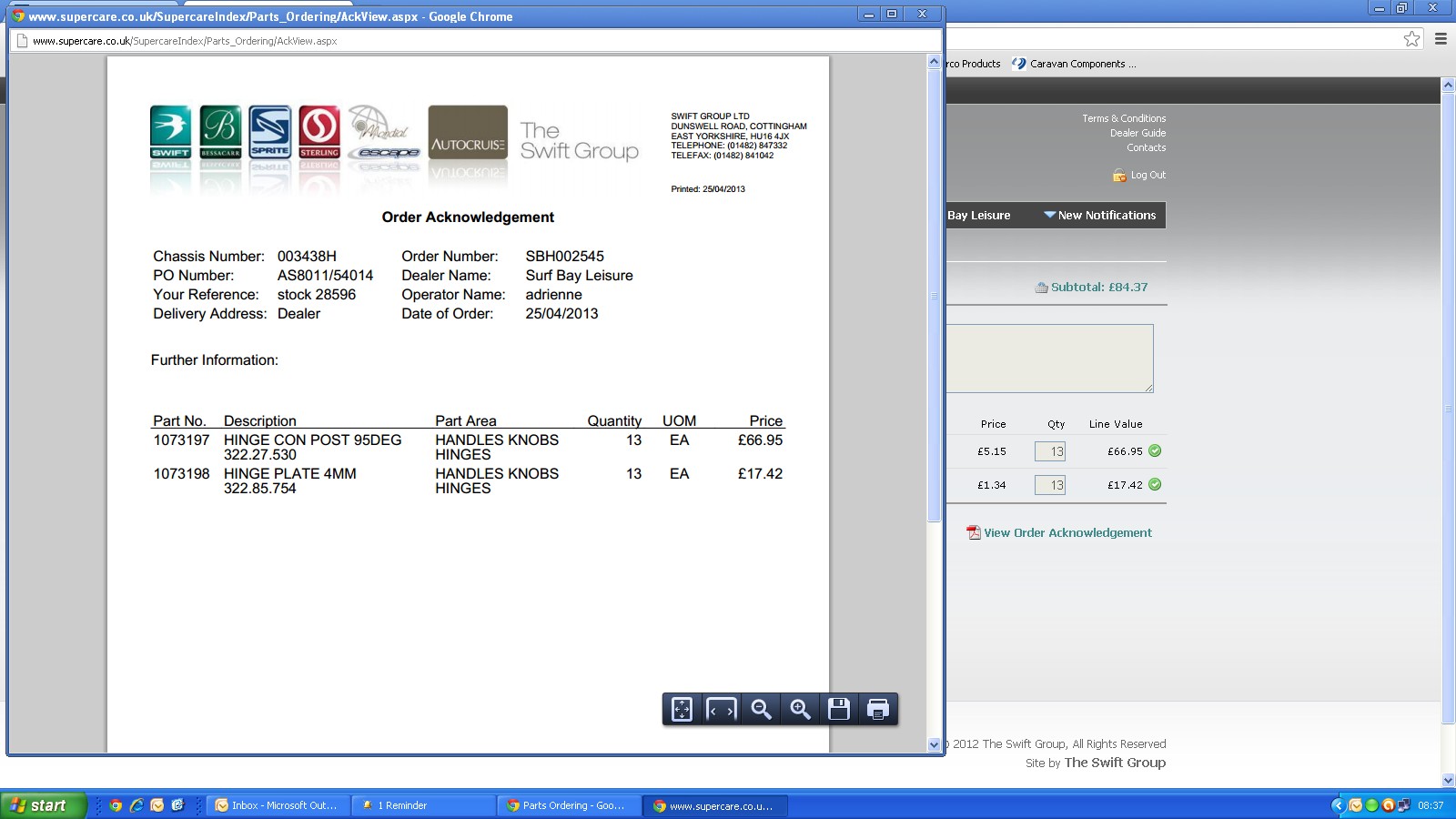Image resolution: width=1456 pixels, height=819 pixels.
Task: Launch Outlook from the Quick Launch bar
Action: (157, 805)
